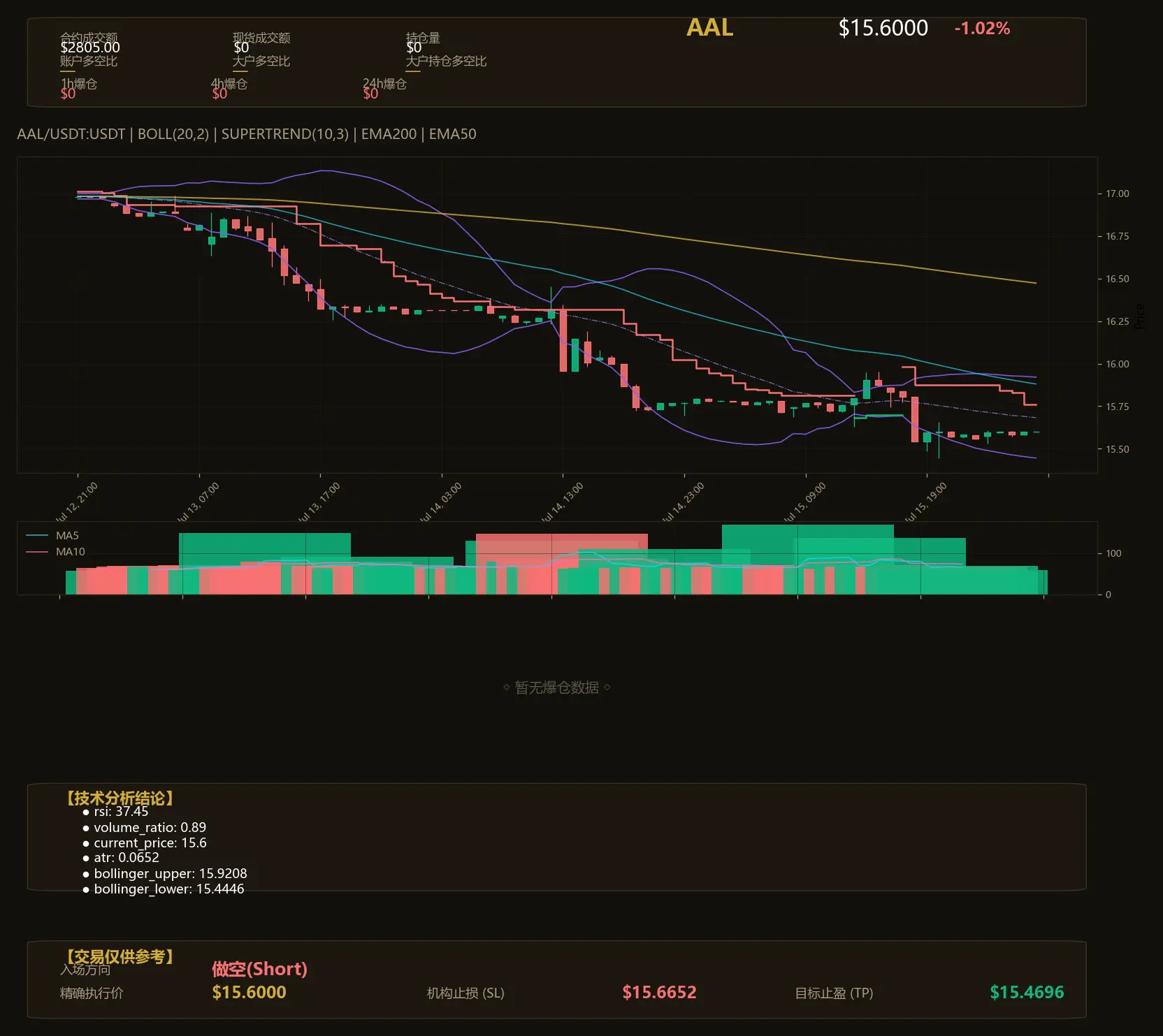Screen dimensions: 1163x1036
Task: Select the $15.4696 take profit value
Action: tap(1027, 992)
